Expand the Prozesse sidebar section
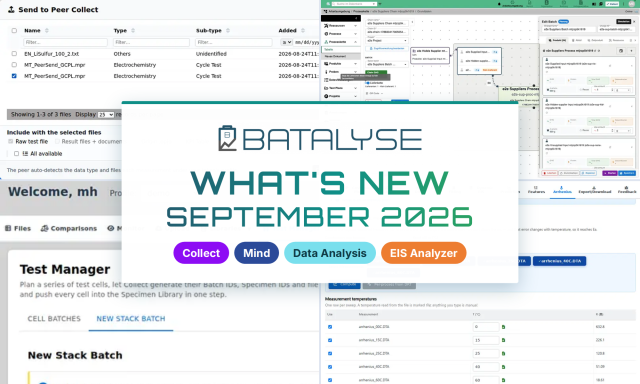 [x=356, y=34]
